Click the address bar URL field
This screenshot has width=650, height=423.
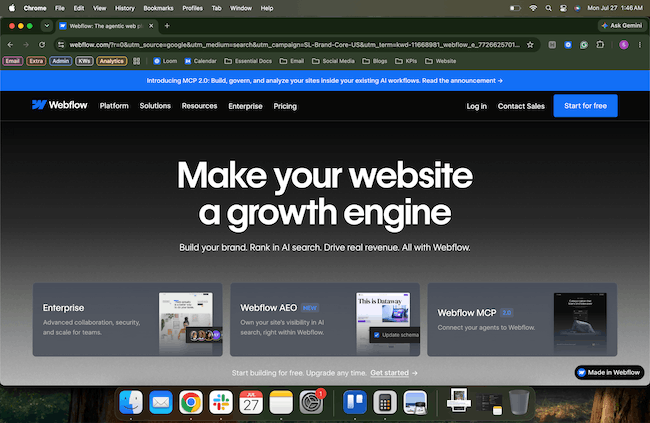(x=294, y=45)
